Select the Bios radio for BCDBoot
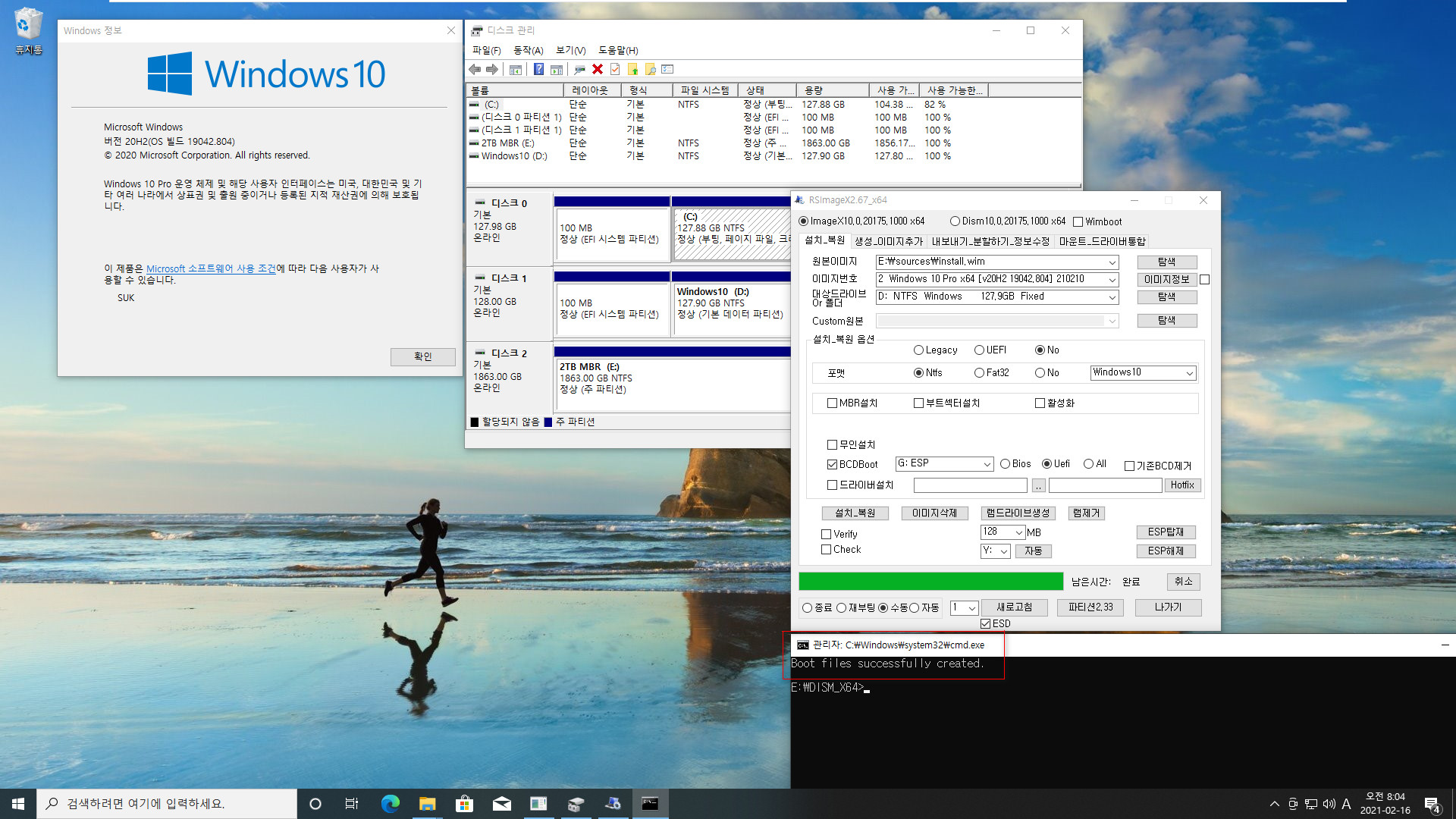Viewport: 1456px width, 819px height. 1005,464
